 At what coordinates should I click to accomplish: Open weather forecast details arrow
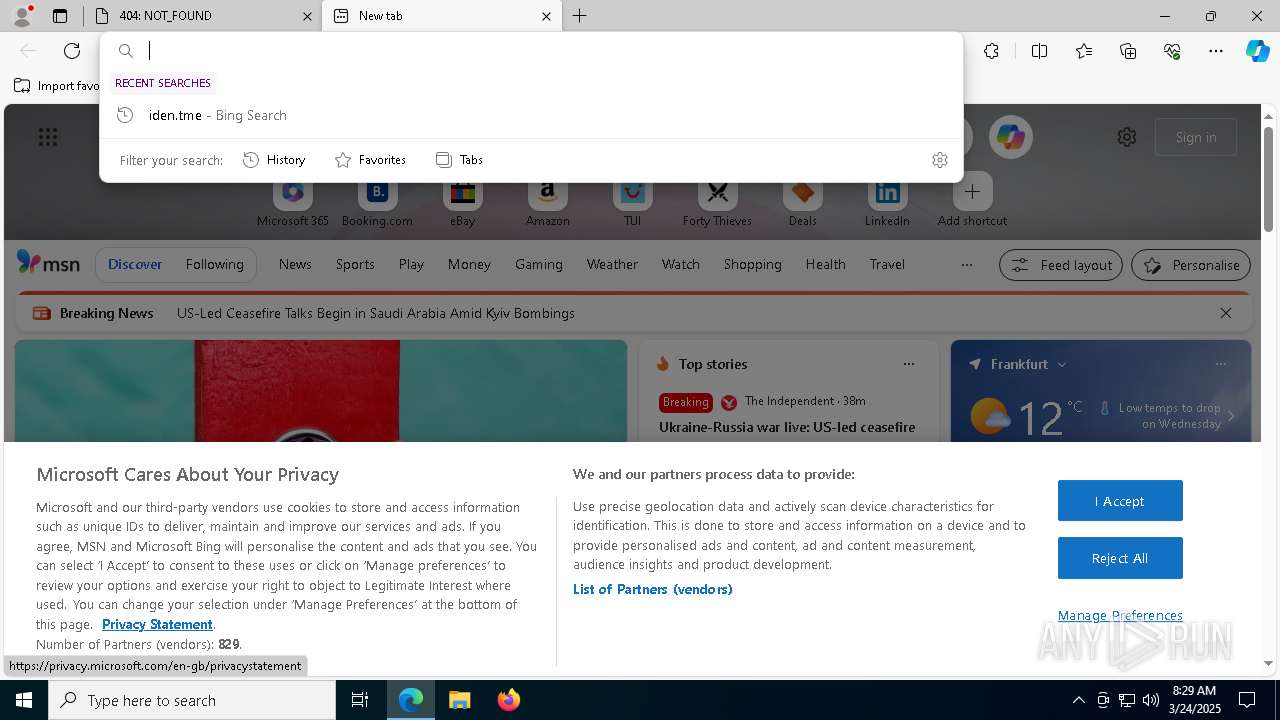[x=1231, y=416]
